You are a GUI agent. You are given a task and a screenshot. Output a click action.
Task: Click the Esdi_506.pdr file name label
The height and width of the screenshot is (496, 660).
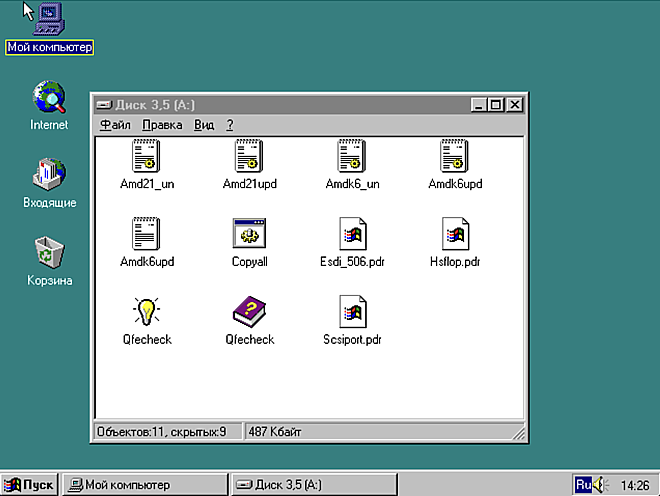[352, 261]
